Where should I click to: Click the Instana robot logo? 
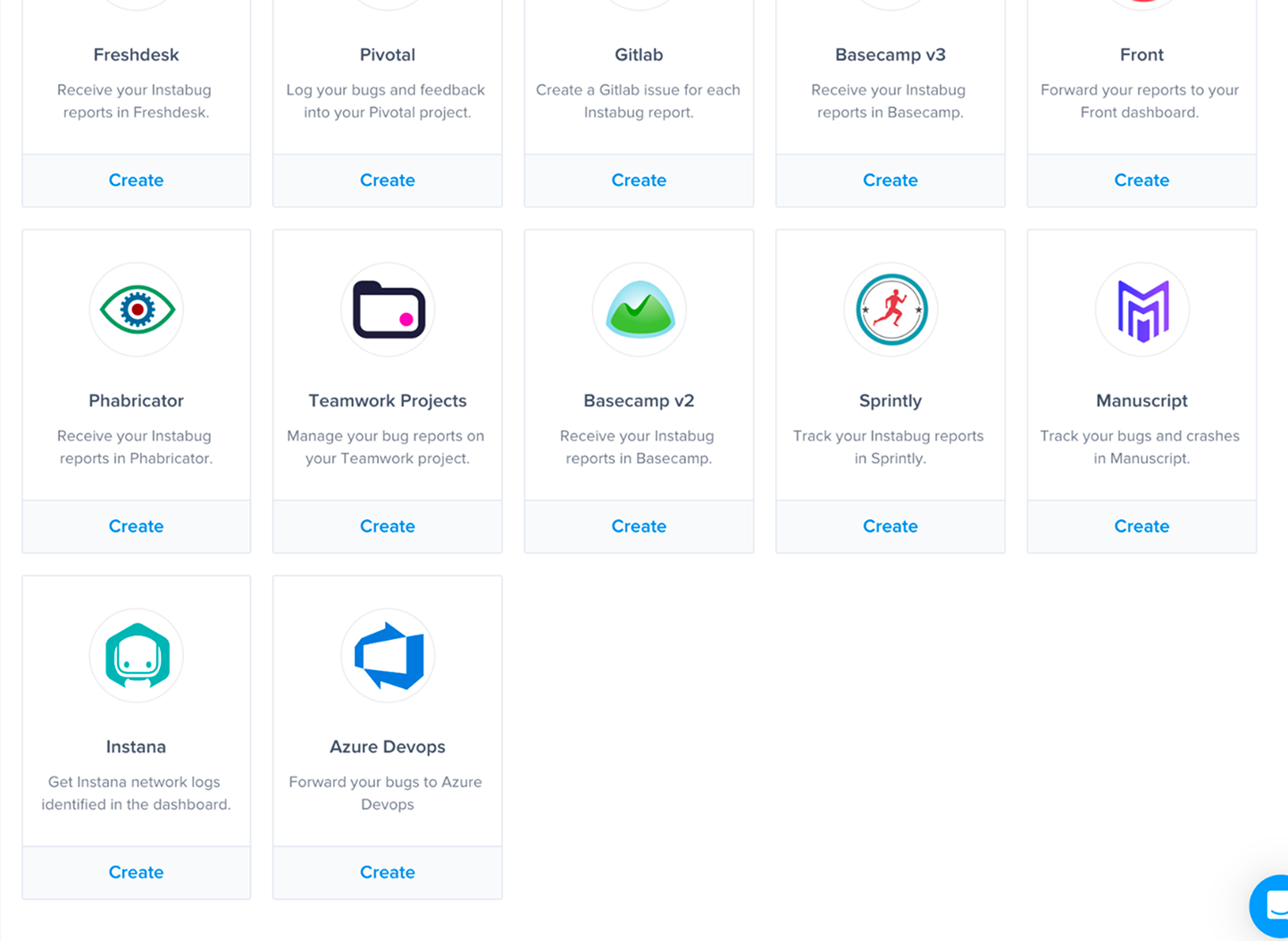click(137, 655)
